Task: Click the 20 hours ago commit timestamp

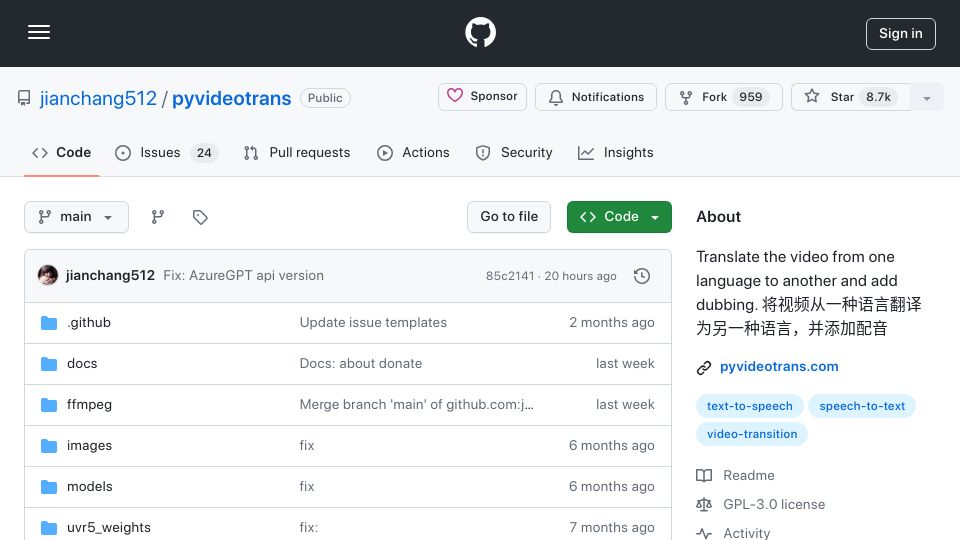Action: [580, 276]
